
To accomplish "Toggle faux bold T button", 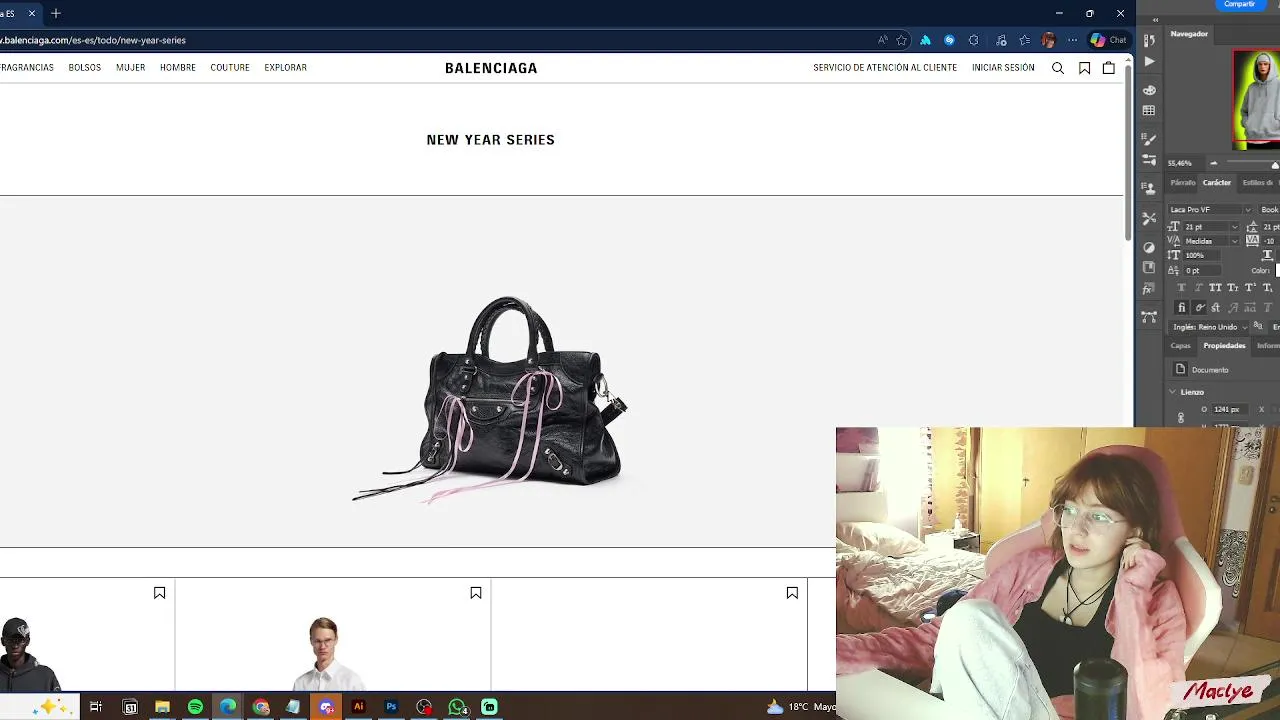I will pos(1181,288).
